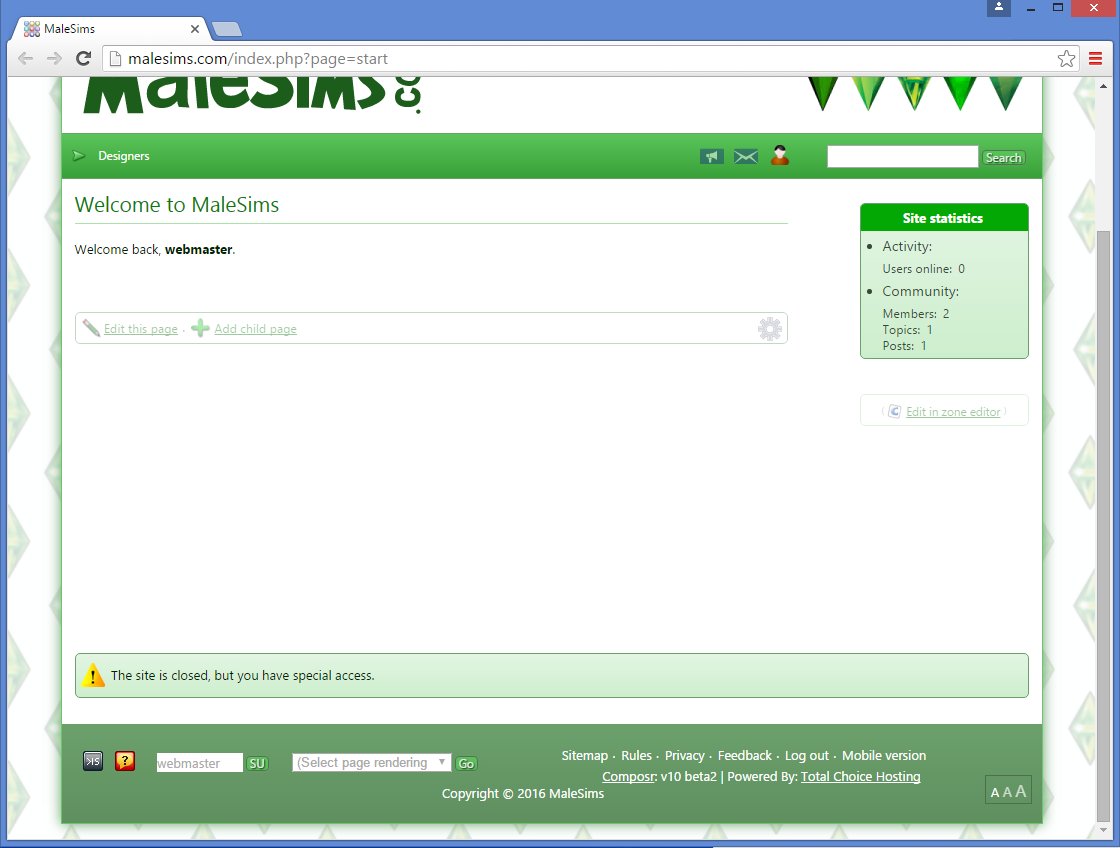Open a new browser tab
This screenshot has height=848, width=1120.
click(x=227, y=29)
